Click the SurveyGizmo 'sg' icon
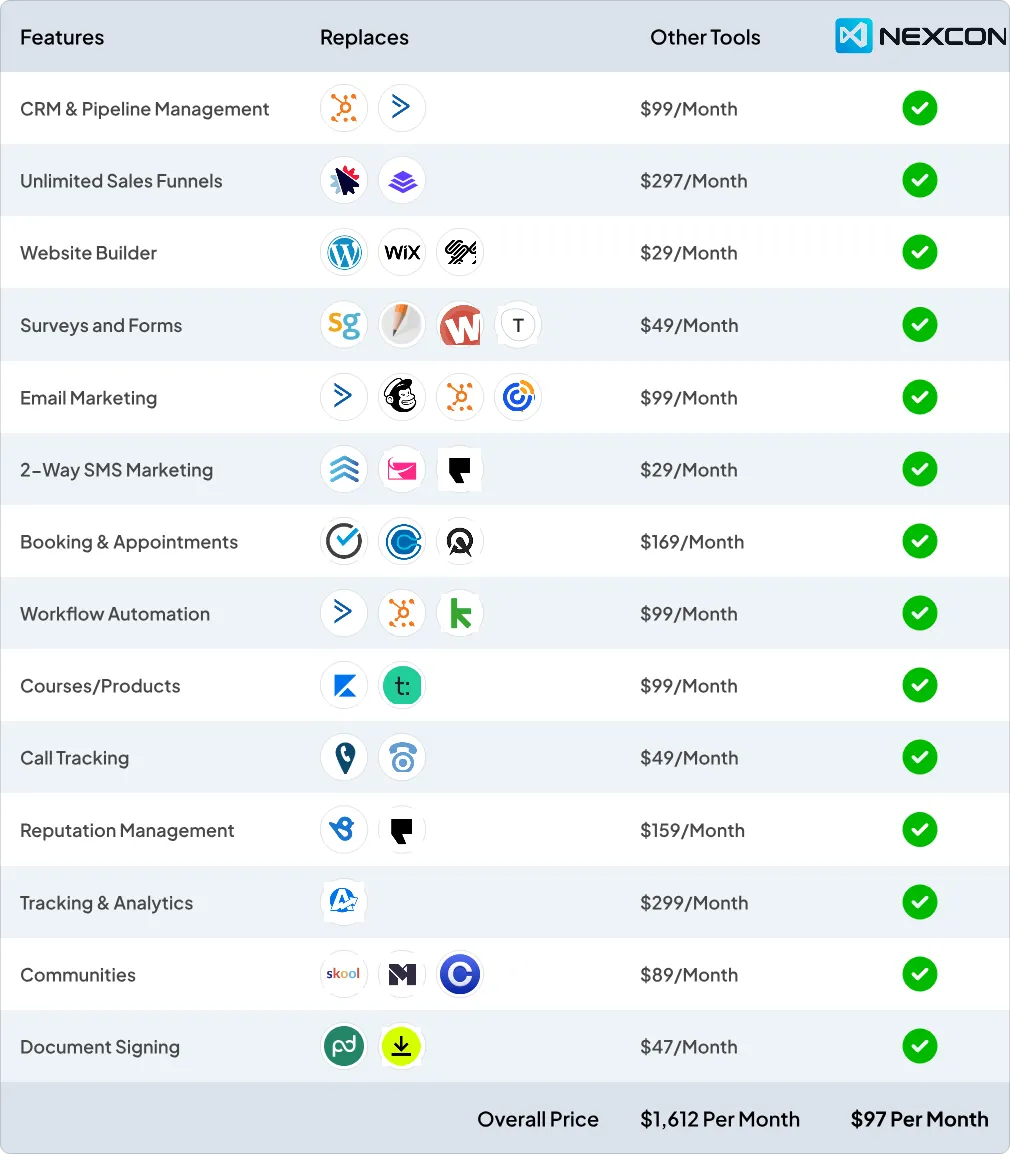This screenshot has width=1010, height=1154. tap(344, 325)
